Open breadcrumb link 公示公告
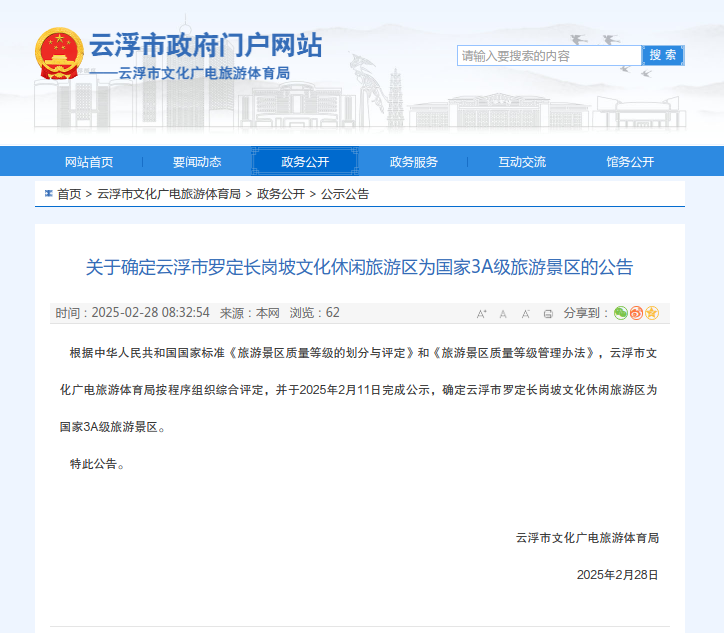 pos(345,194)
